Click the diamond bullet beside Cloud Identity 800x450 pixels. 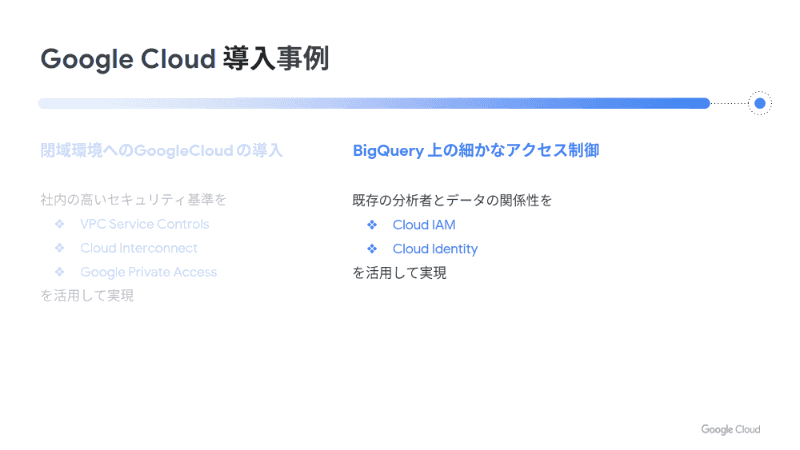tap(372, 248)
